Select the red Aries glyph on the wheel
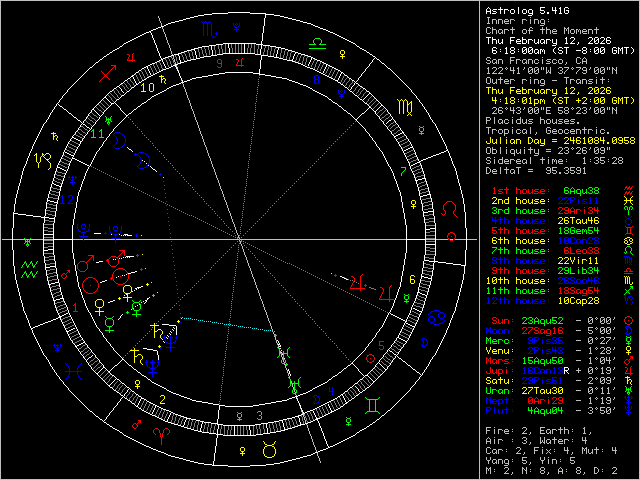This screenshot has width=640, height=480. click(159, 434)
